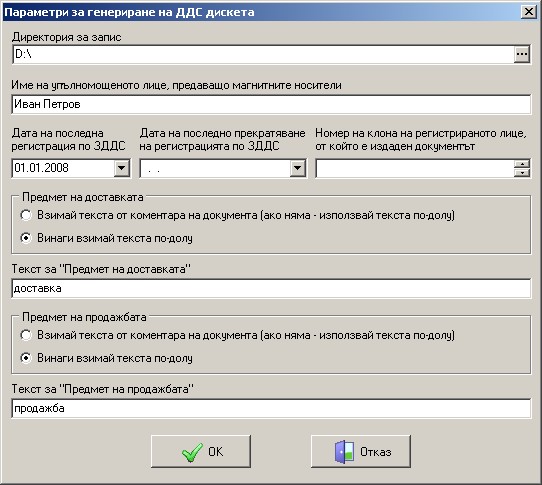This screenshot has height=485, width=542.
Task: Click the green checkmark OK button
Action: tap(201, 451)
